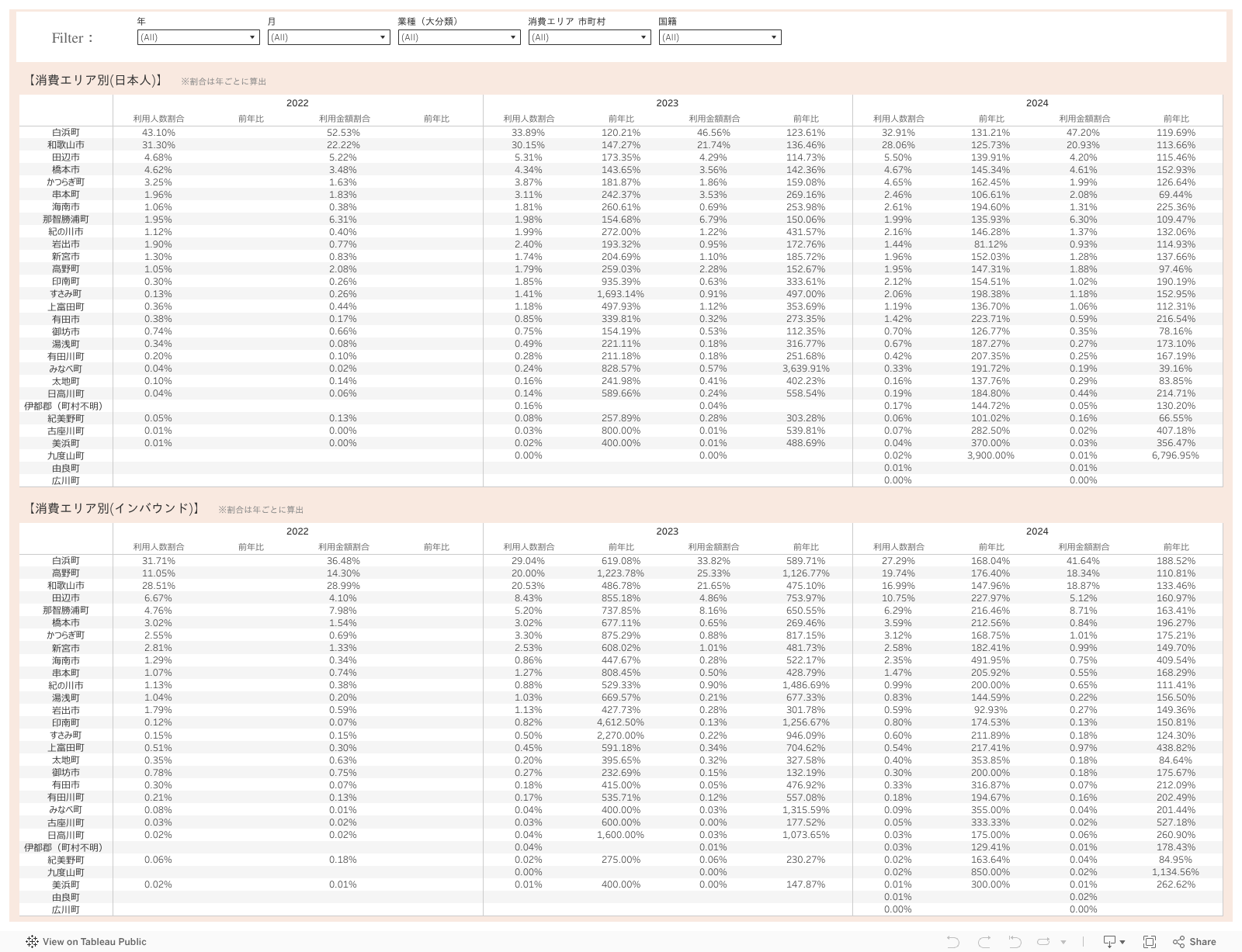Screen dimensions: 1242x952
Task: Click the 1,600.00% value in 日高川町 row
Action: 620,835
